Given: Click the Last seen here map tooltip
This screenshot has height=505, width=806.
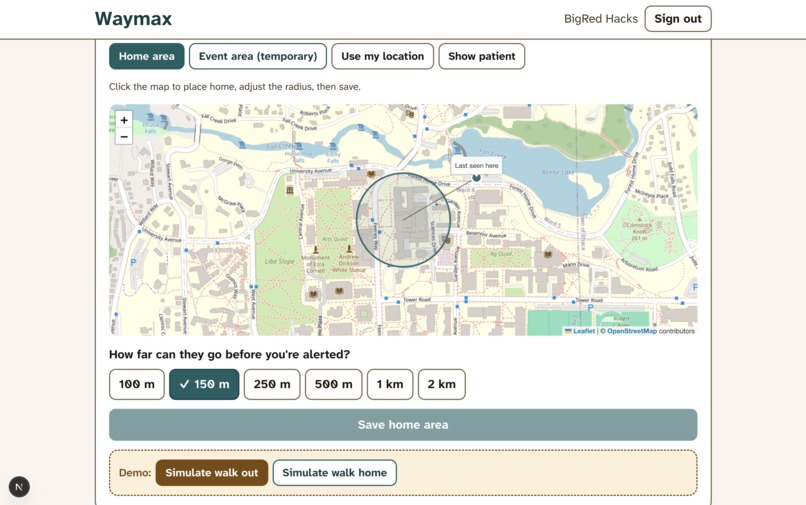Looking at the screenshot, I should point(477,166).
